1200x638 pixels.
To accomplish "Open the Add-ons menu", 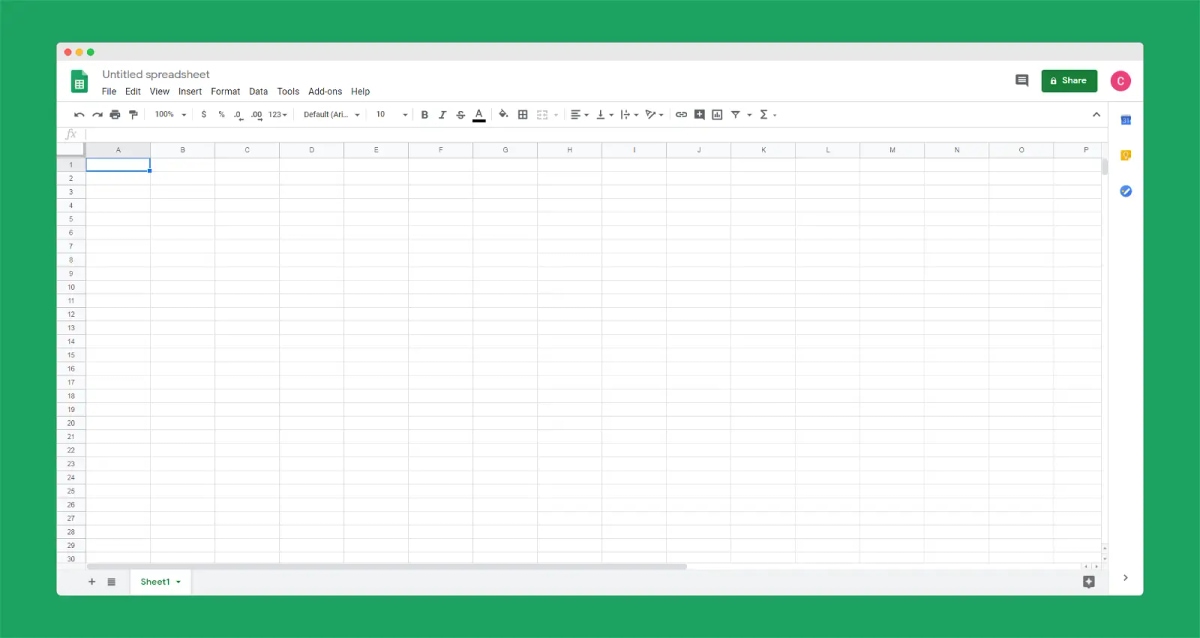I will pyautogui.click(x=325, y=91).
